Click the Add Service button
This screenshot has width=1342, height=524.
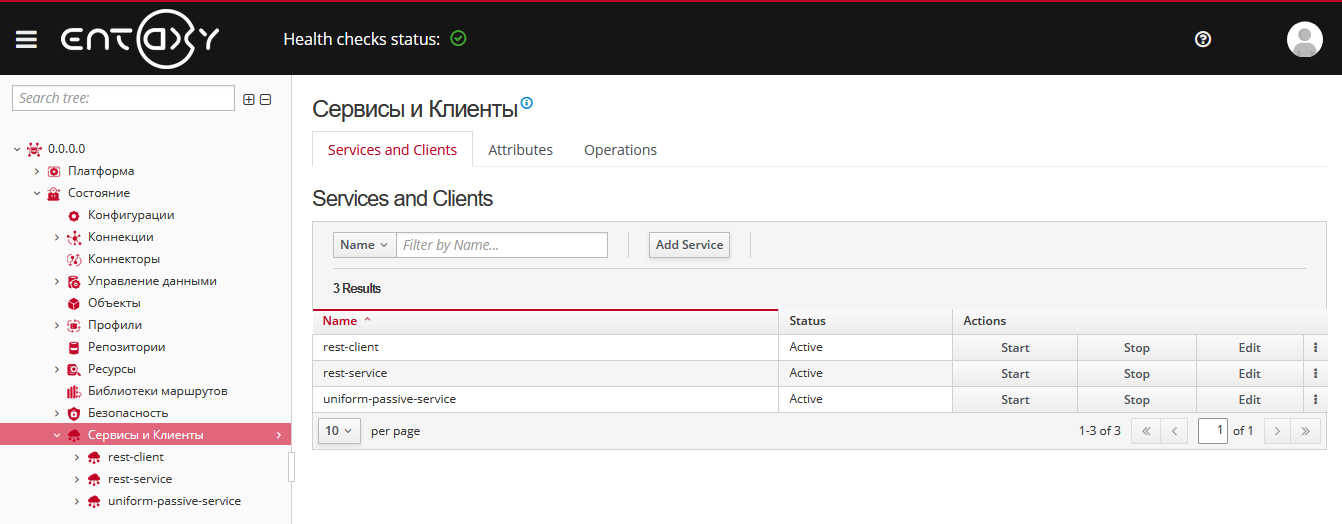(689, 245)
